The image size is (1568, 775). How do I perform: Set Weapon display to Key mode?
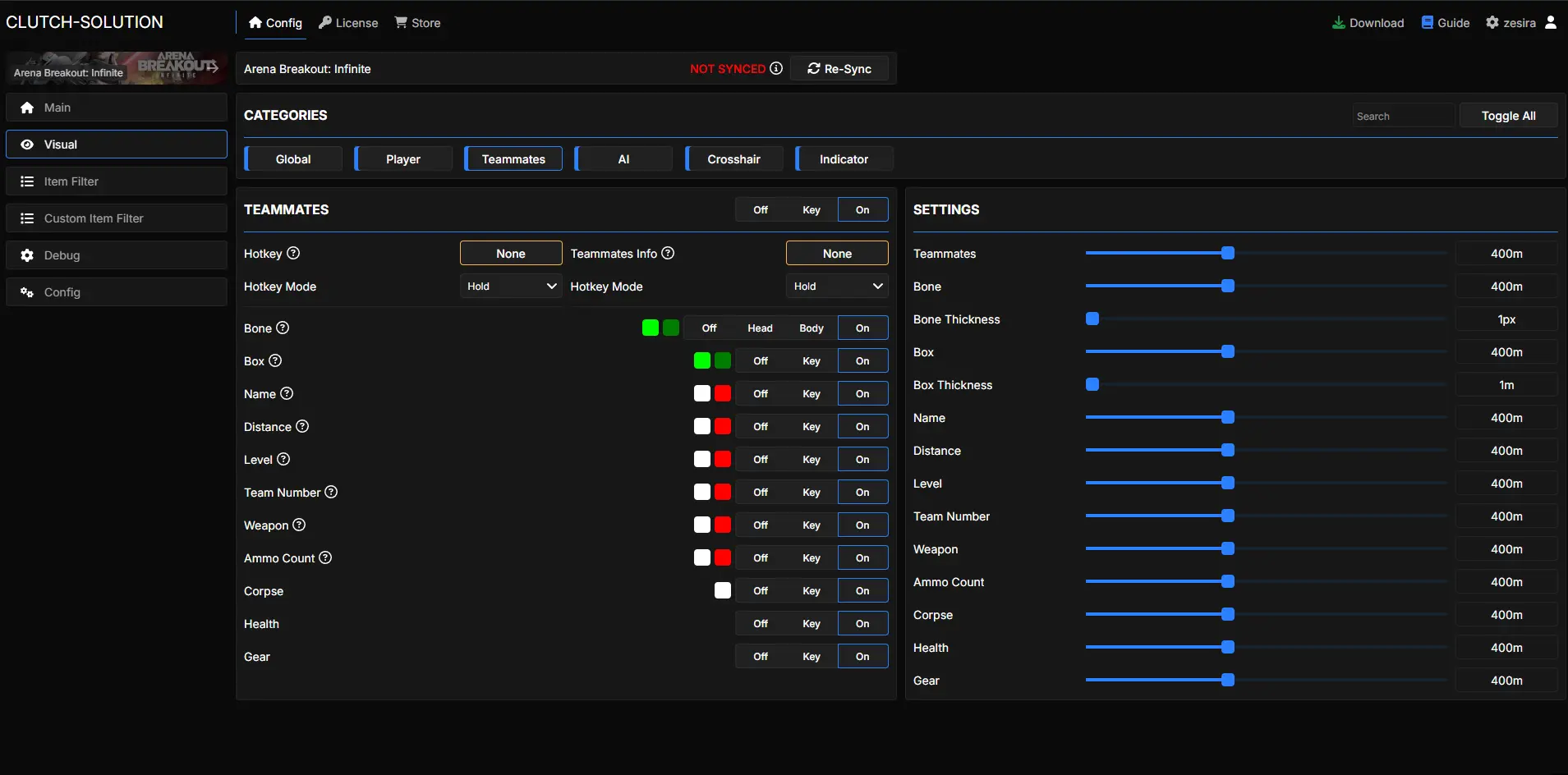click(812, 525)
